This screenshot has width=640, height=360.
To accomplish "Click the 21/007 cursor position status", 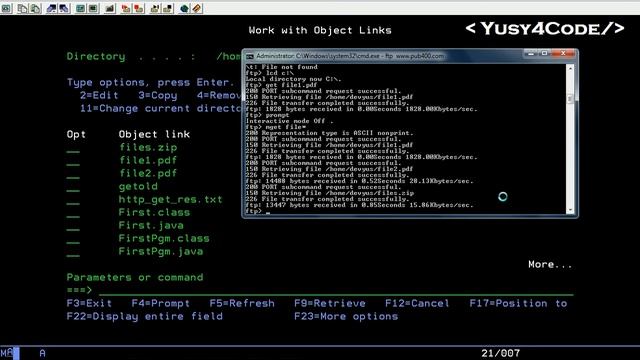I will tap(500, 353).
